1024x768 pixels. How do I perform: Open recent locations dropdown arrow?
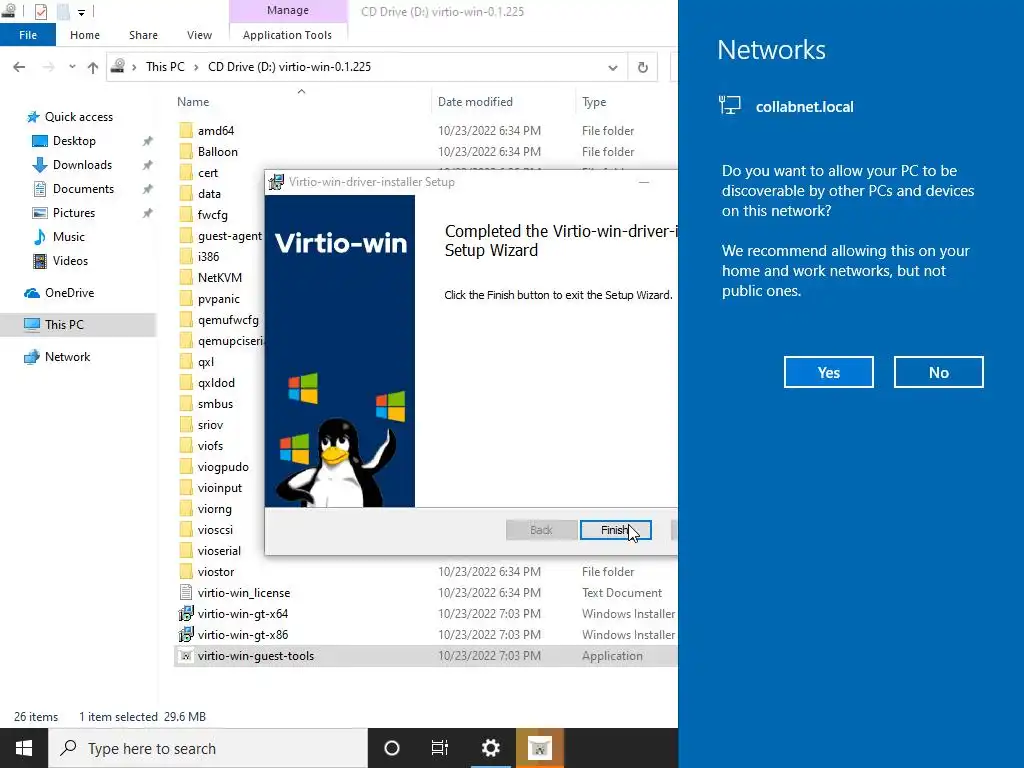tap(72, 67)
